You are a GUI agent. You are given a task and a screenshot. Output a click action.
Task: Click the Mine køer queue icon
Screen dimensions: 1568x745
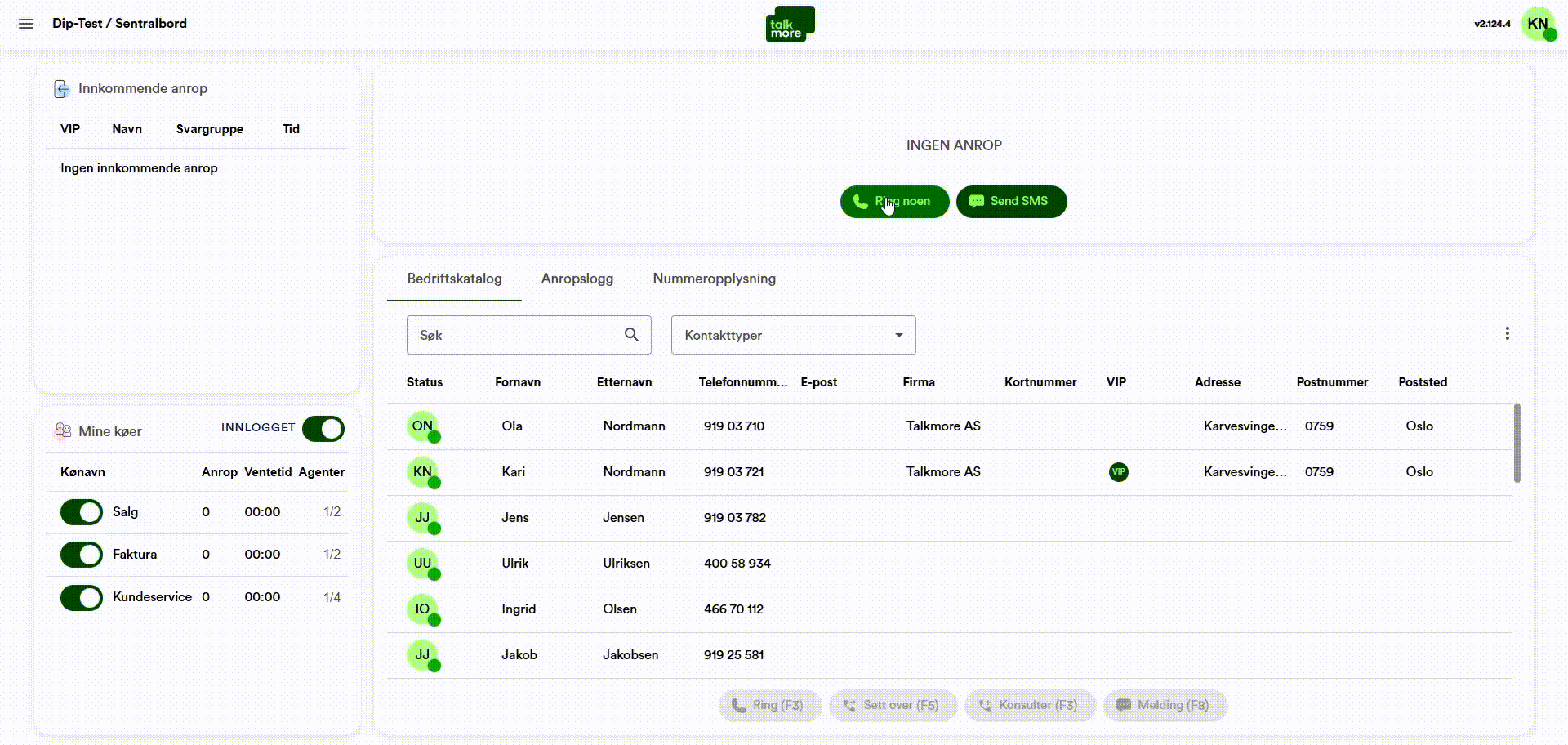[61, 430]
